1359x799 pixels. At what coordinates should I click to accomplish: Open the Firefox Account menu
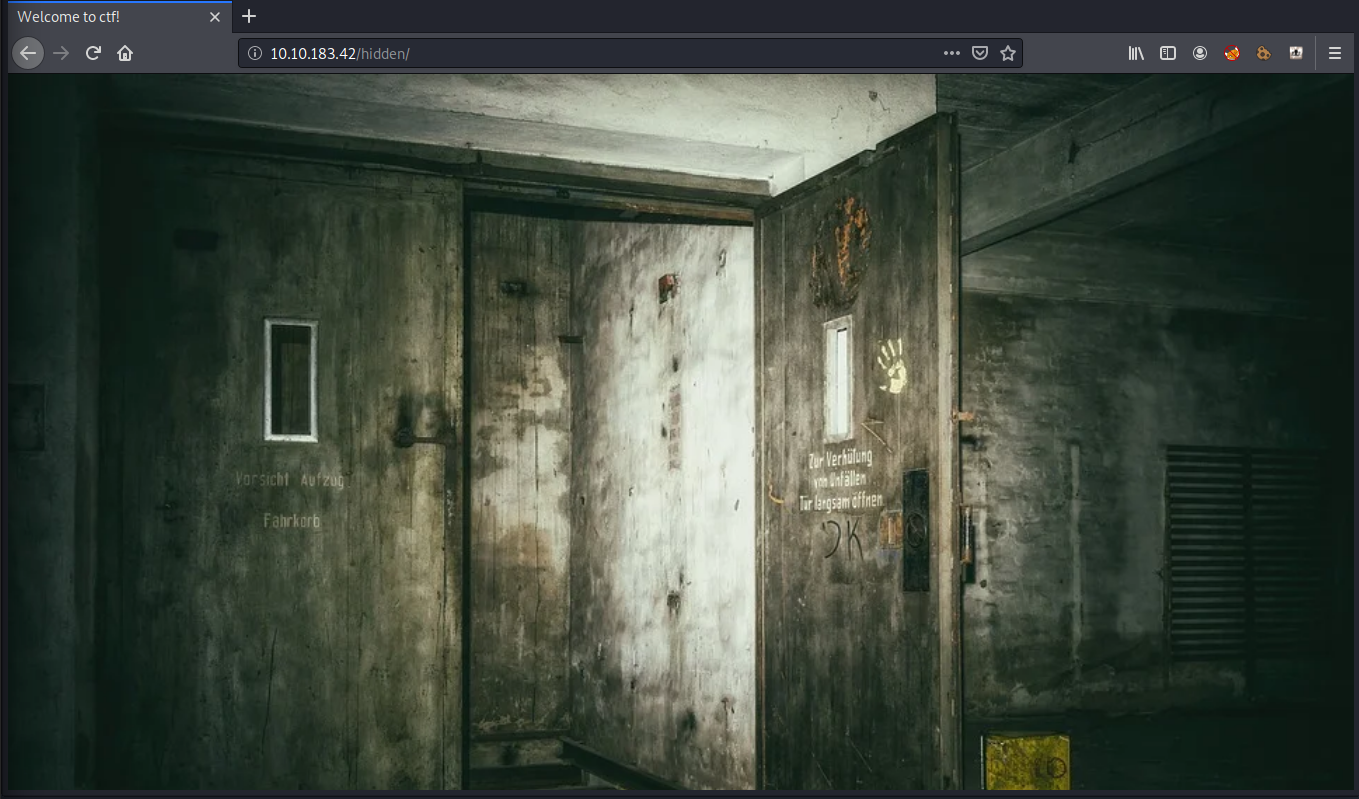[1200, 53]
